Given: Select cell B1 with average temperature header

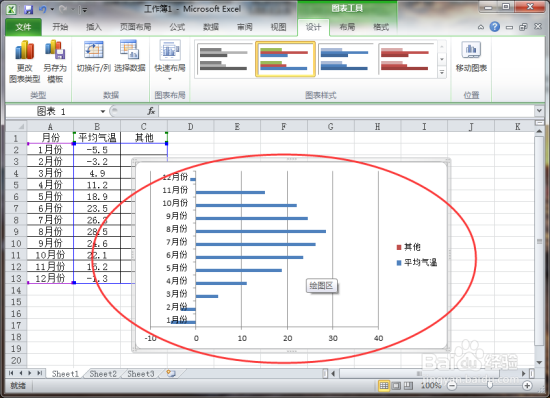Looking at the screenshot, I should coord(97,138).
